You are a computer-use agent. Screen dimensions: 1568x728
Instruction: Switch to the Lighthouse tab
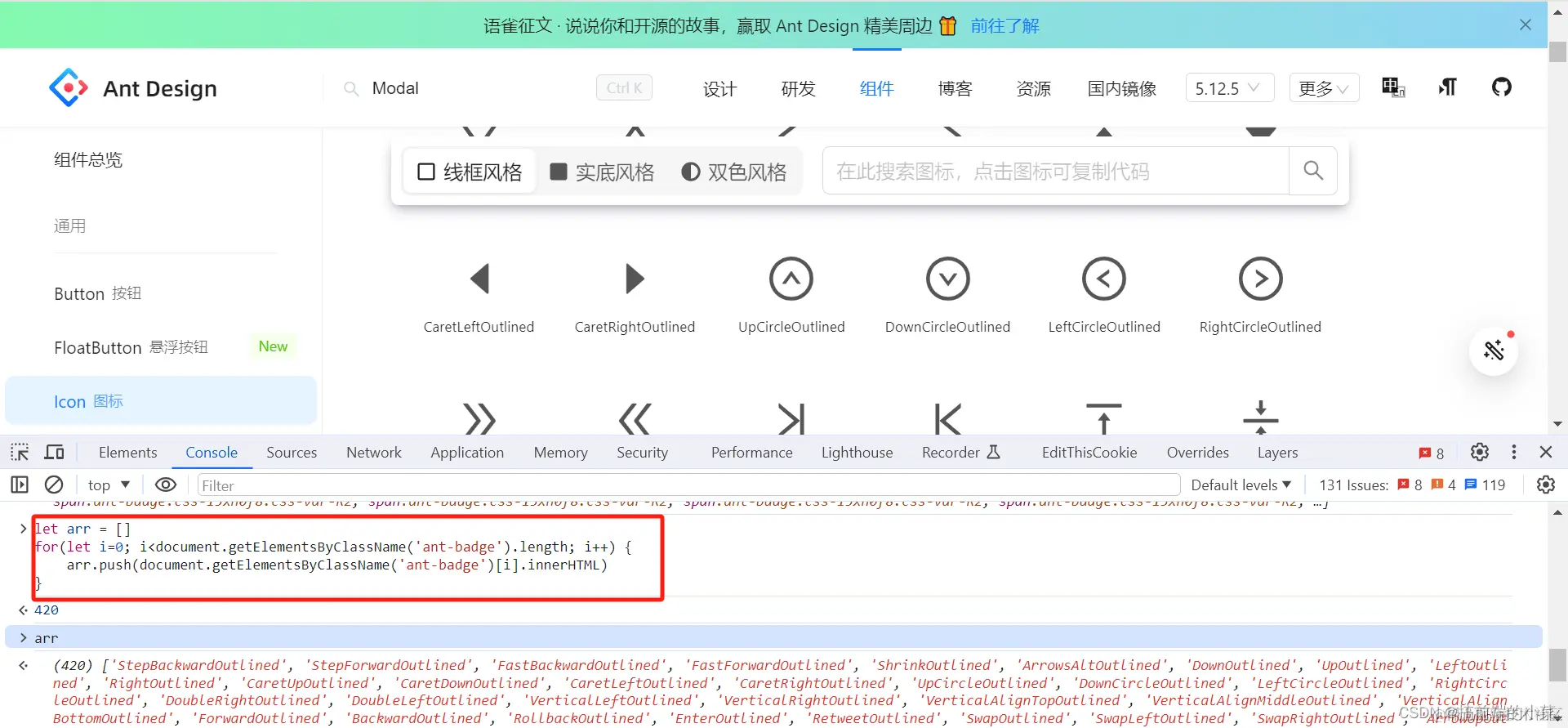click(857, 452)
